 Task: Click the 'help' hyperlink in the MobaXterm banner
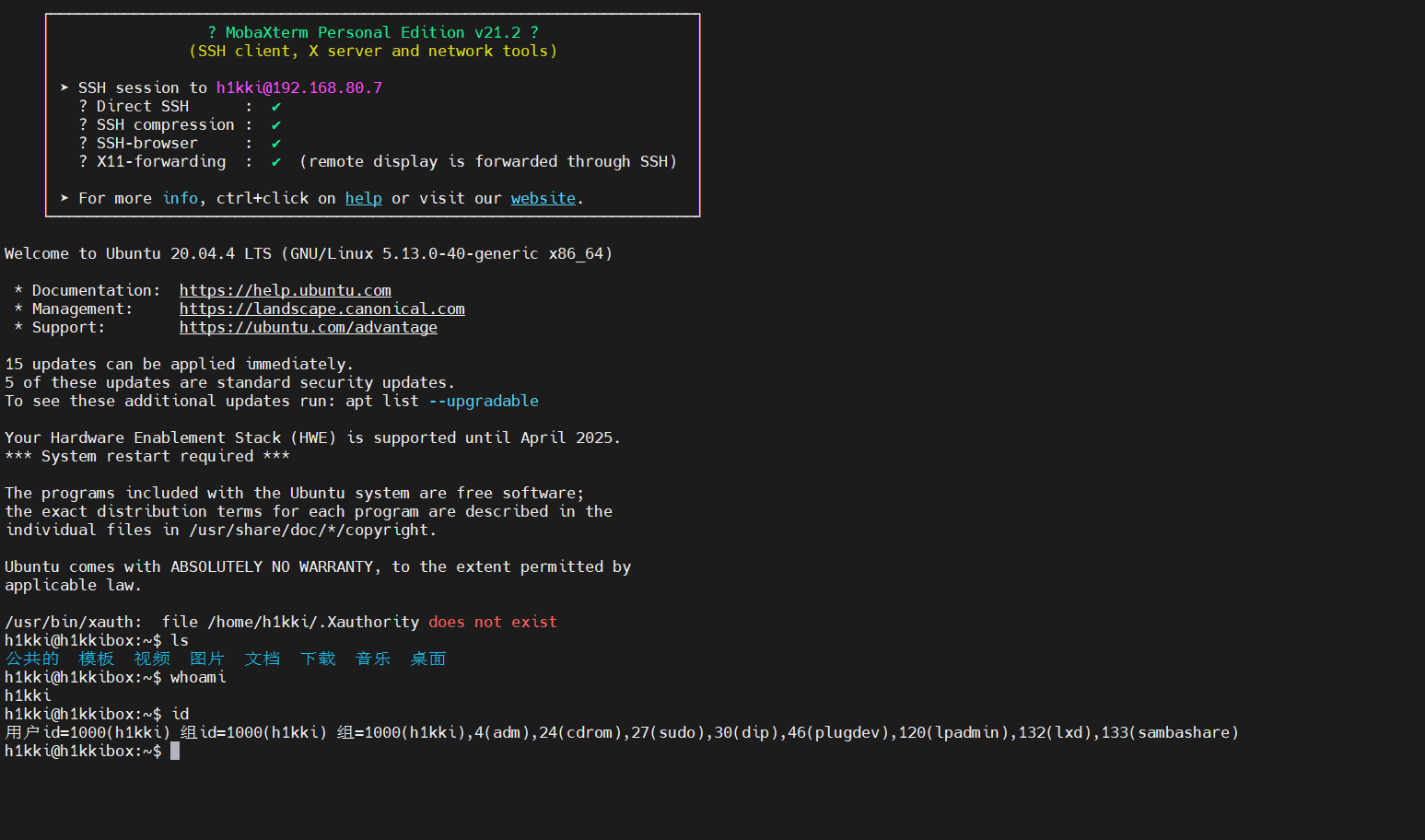click(x=363, y=198)
